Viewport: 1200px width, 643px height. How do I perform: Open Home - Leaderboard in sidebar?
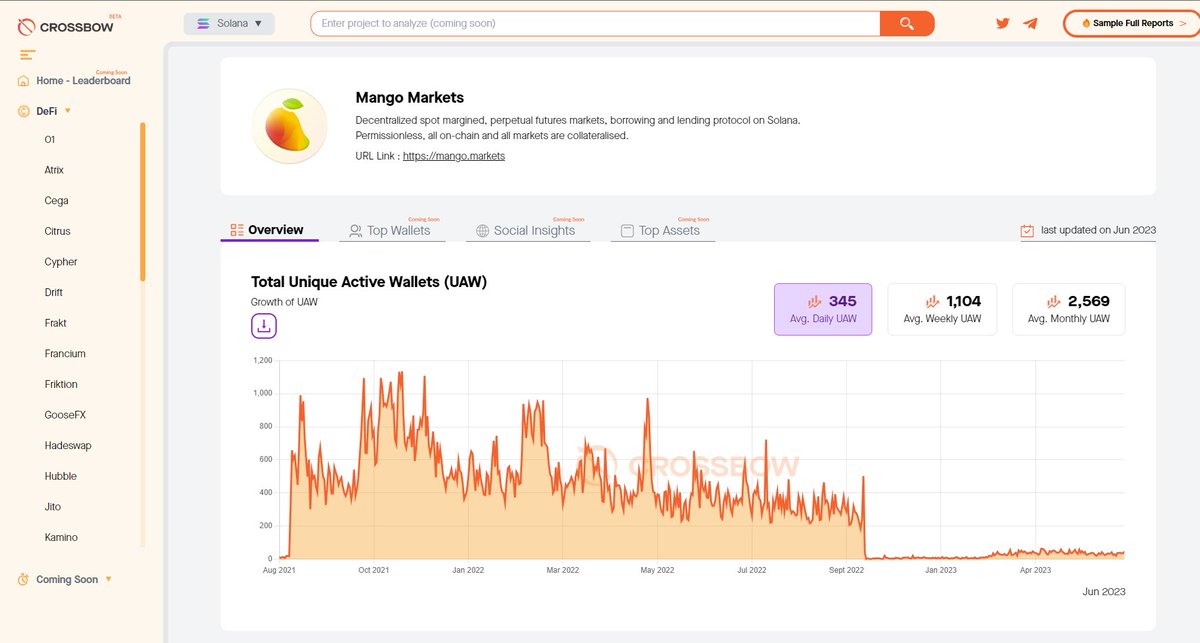point(83,81)
